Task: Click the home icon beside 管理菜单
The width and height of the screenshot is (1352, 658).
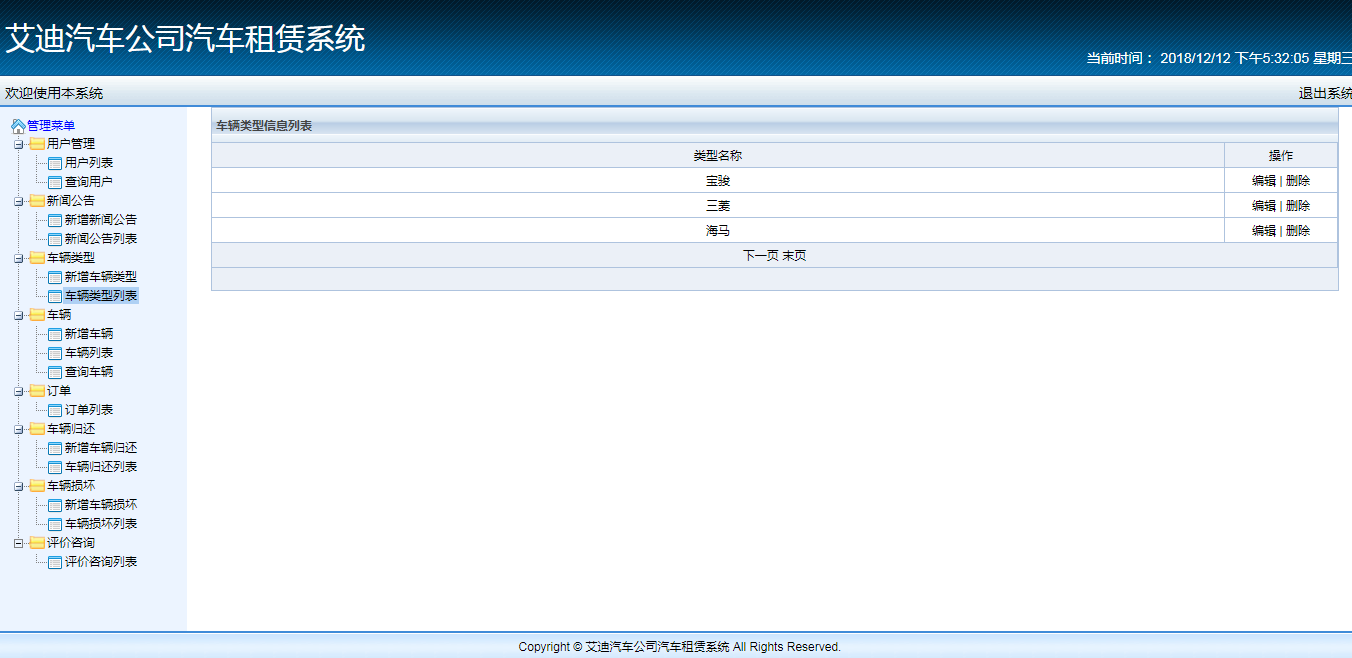Action: (18, 126)
